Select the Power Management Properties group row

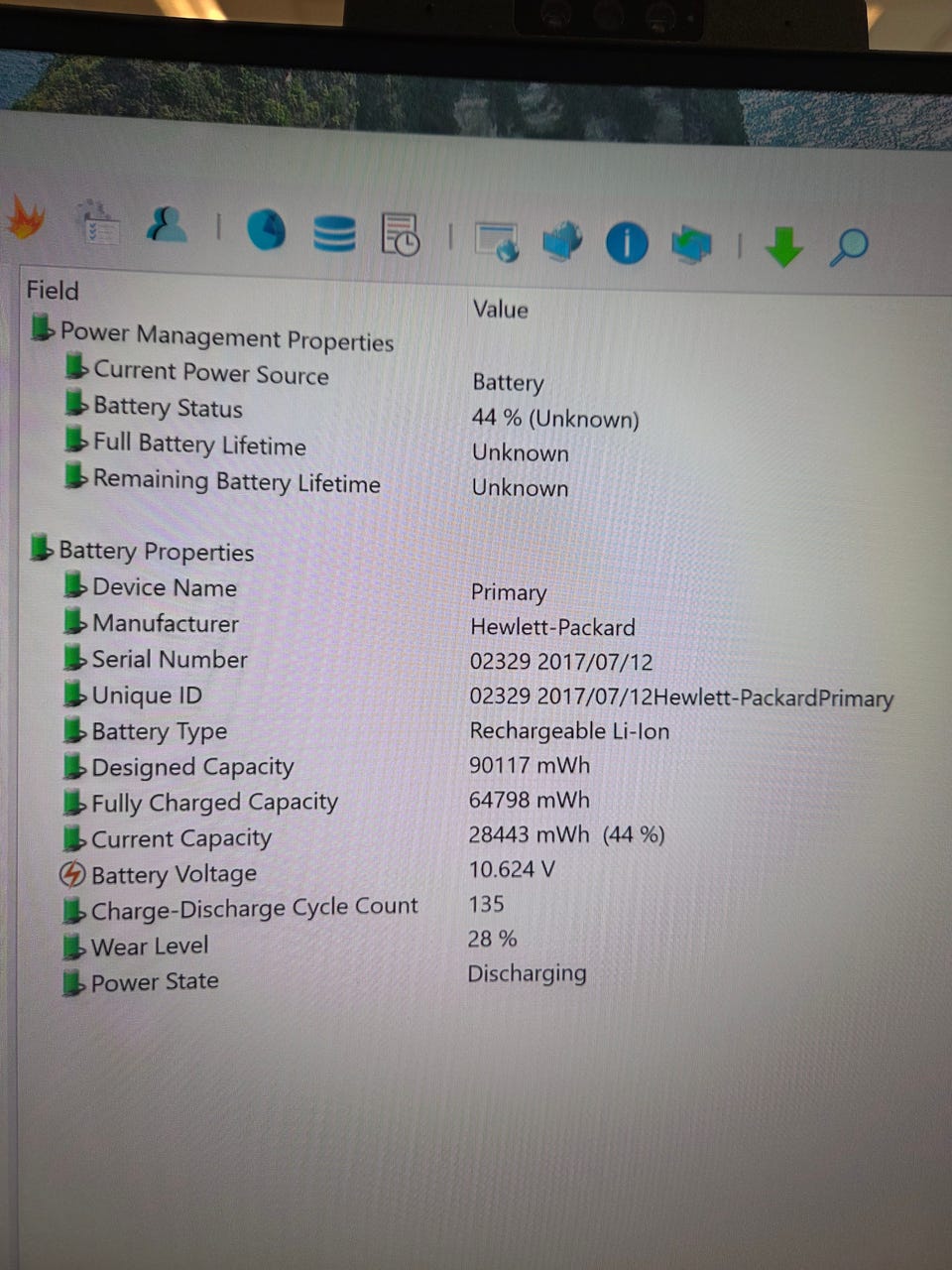click(212, 335)
